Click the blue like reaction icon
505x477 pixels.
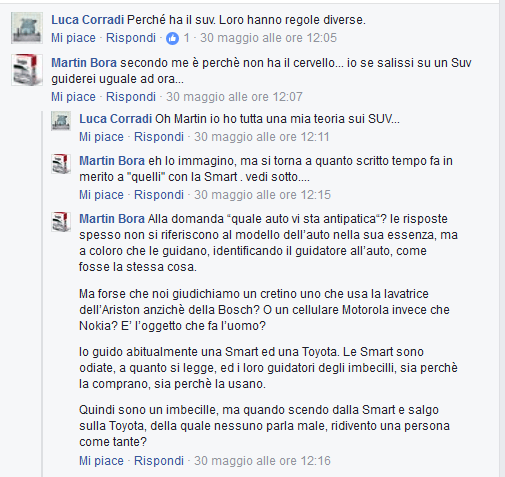click(172, 38)
